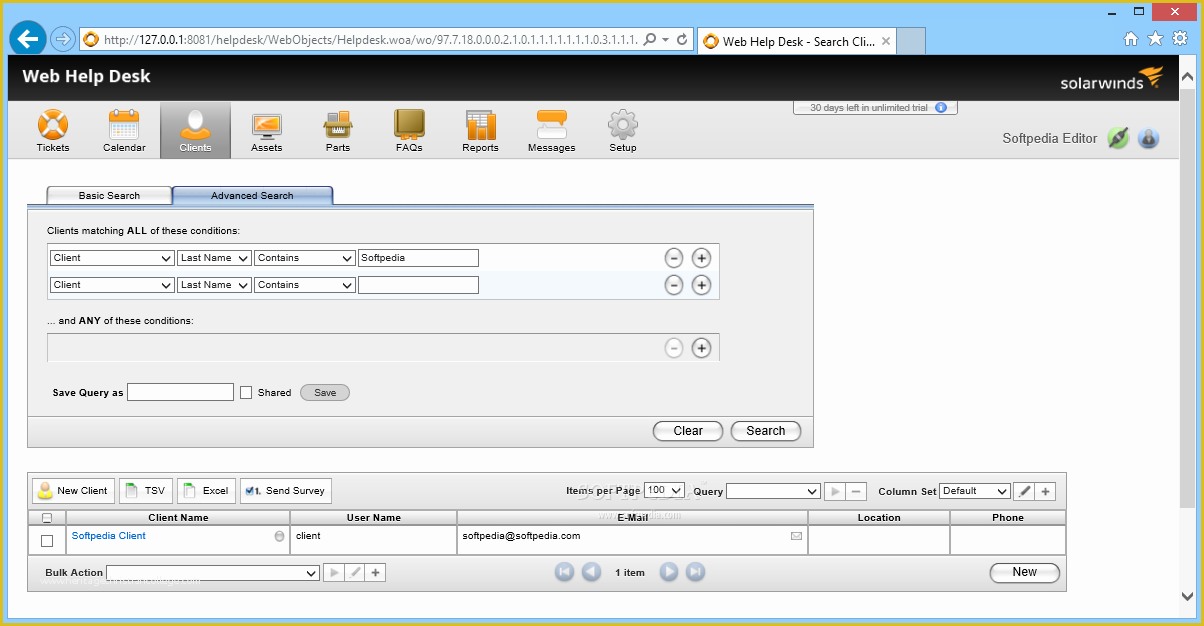Image resolution: width=1204 pixels, height=626 pixels.
Task: Click the browser back arrow
Action: 29,39
